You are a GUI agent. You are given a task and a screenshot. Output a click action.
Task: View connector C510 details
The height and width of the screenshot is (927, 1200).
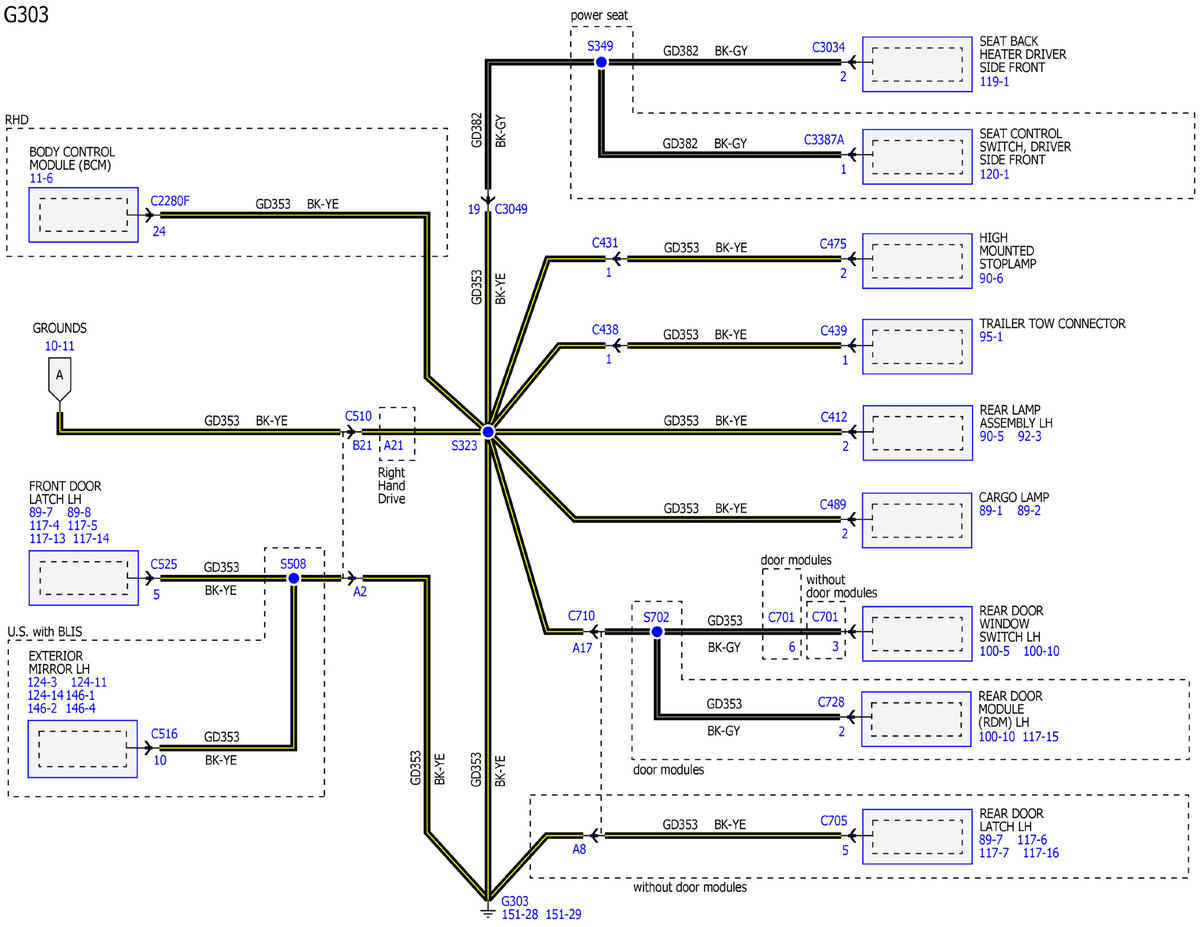(358, 414)
